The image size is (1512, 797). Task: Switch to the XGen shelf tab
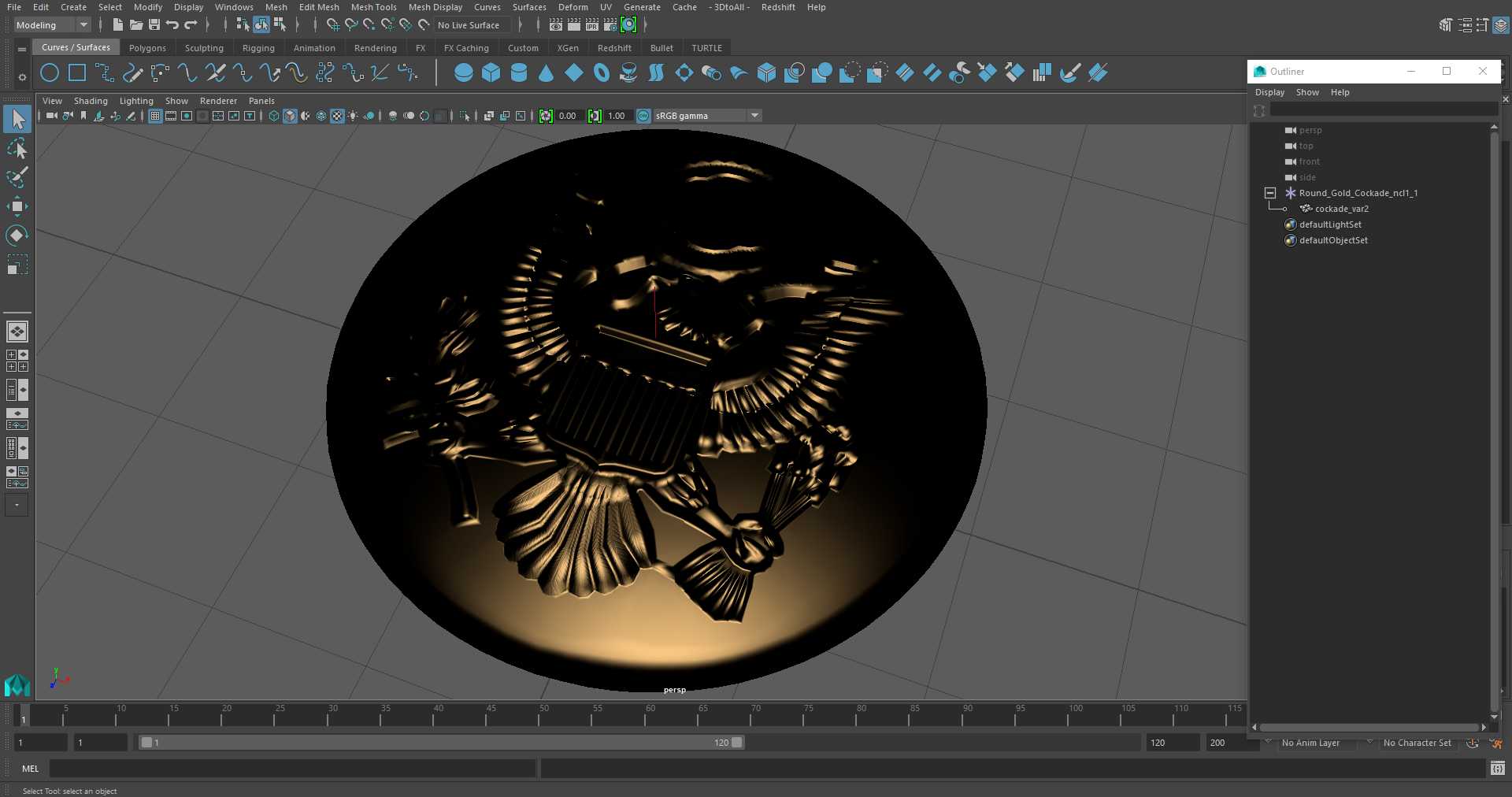tap(568, 48)
